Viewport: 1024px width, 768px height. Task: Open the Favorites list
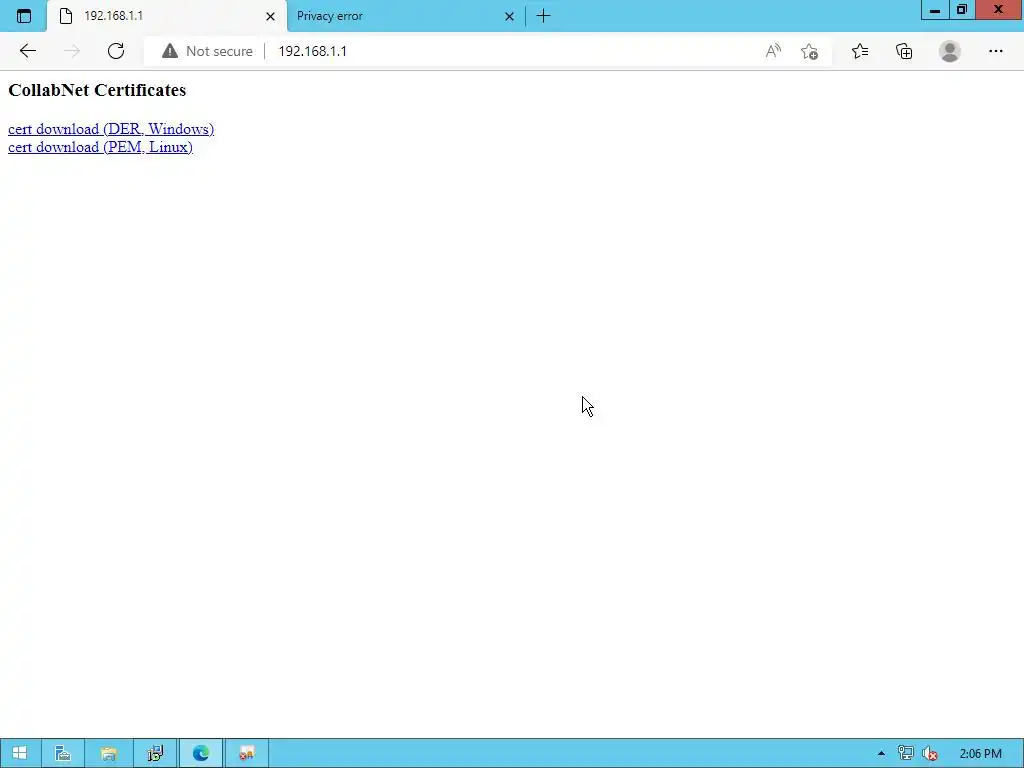(860, 51)
